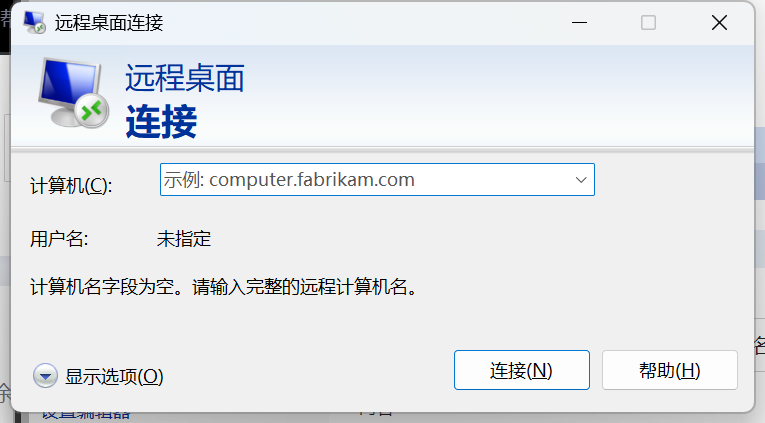Screen dimensions: 765x423
Task: Click the 连接(N) button
Action: coord(522,370)
